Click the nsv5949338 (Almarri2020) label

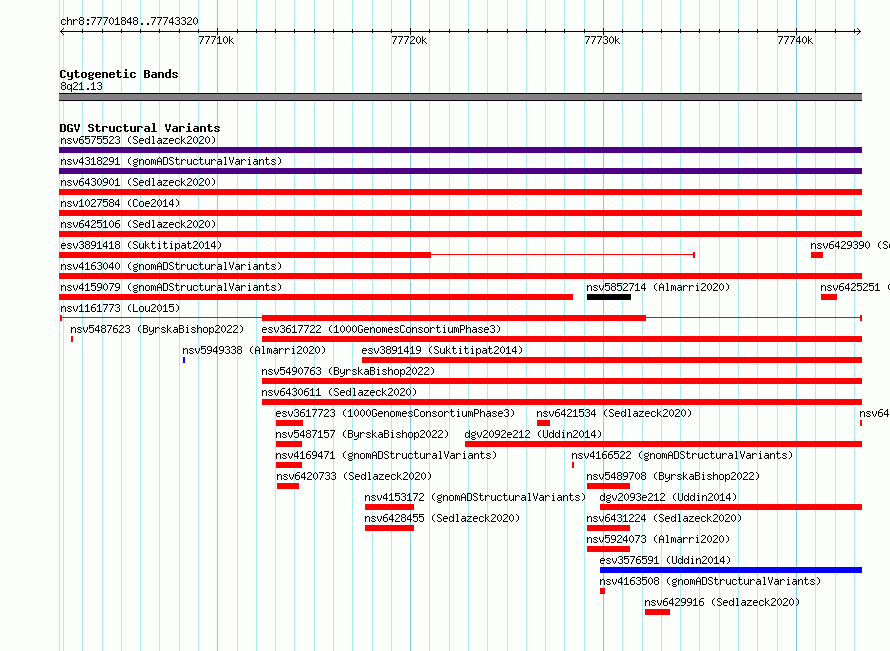click(x=254, y=350)
